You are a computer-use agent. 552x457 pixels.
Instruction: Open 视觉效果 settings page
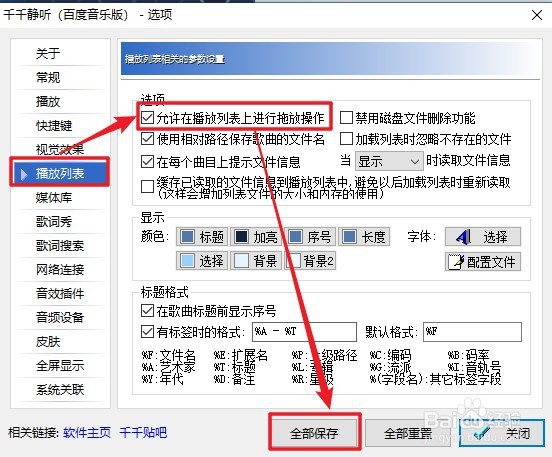[59, 149]
